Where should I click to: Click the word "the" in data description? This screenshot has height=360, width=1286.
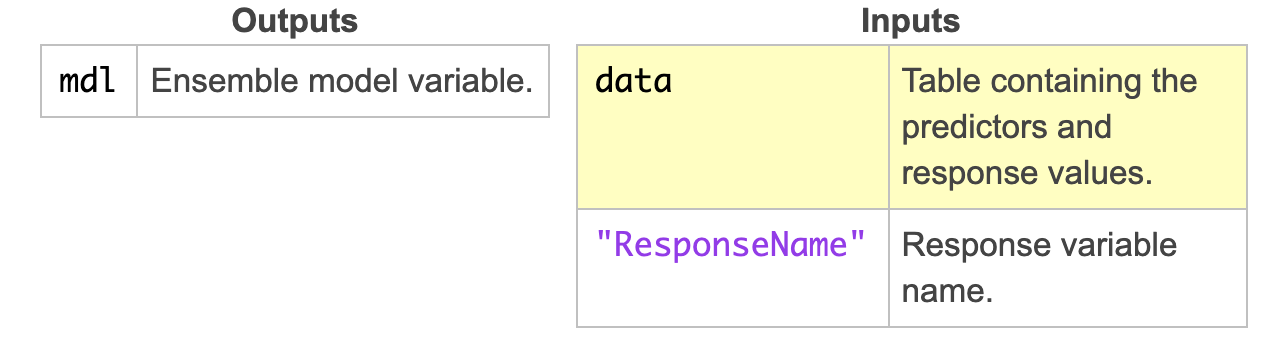pos(1171,81)
